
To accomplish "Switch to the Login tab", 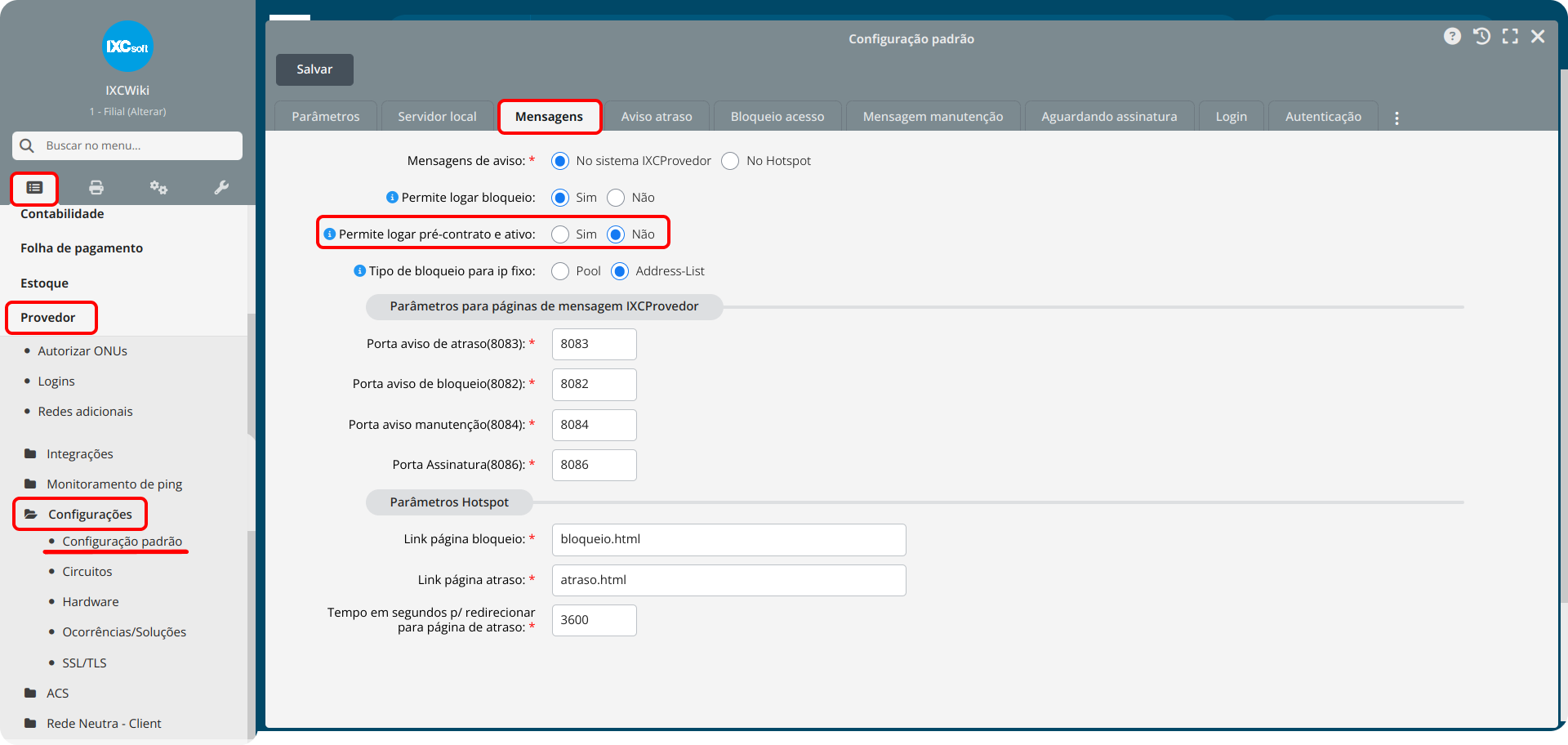I will click(x=1231, y=116).
